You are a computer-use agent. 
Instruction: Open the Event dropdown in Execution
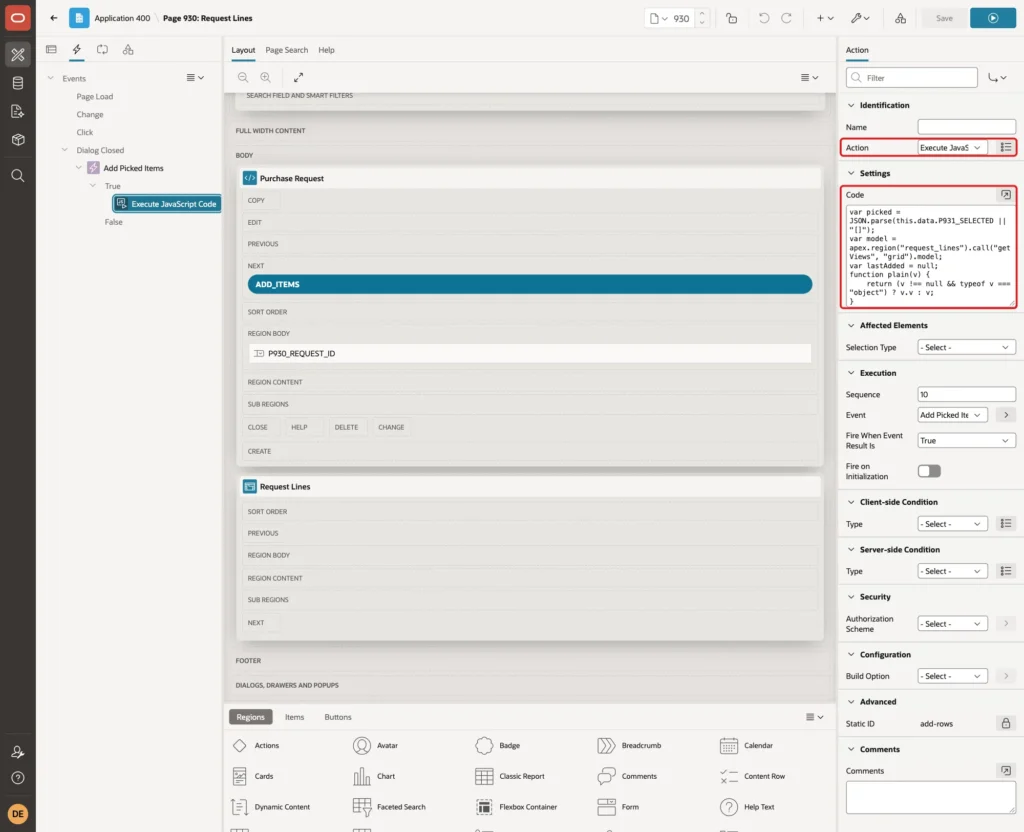952,415
